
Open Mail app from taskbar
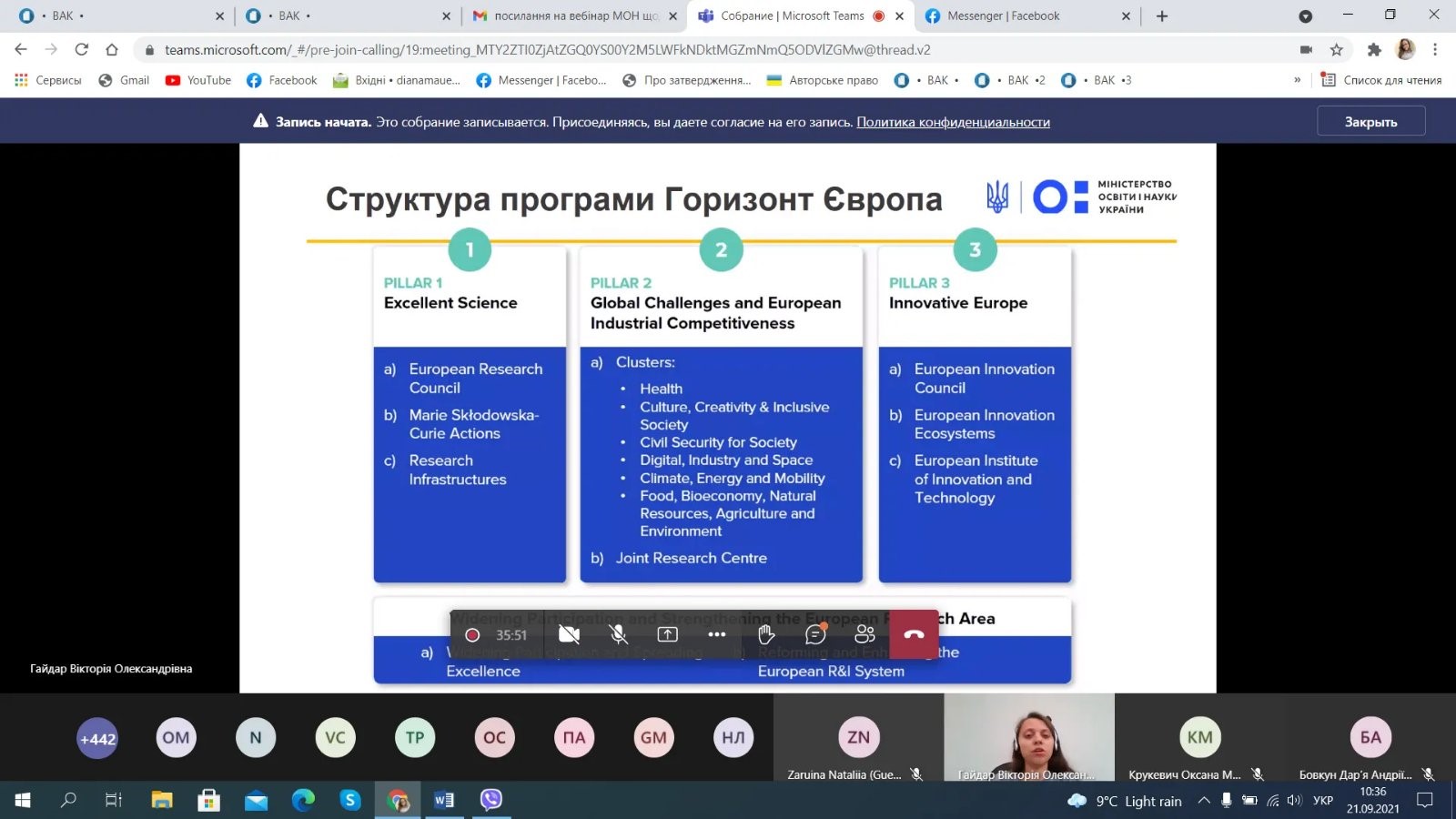257,800
